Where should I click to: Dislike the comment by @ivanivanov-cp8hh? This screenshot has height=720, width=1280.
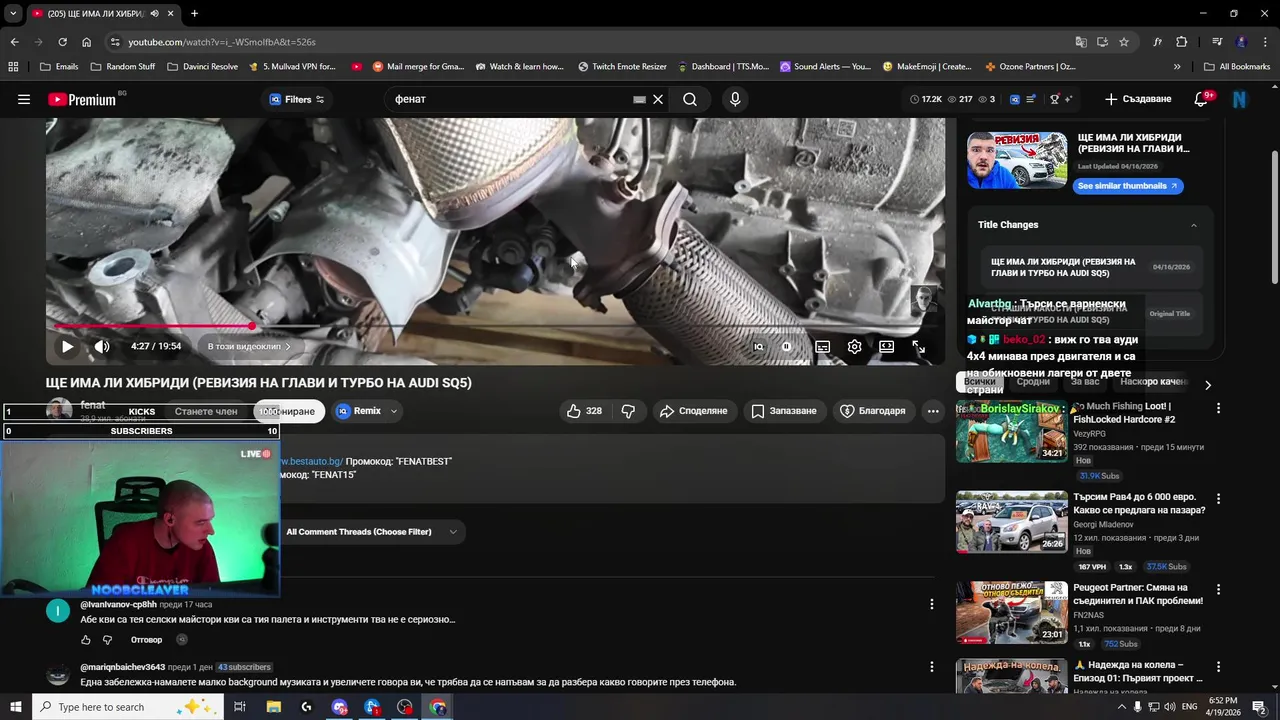(108, 640)
